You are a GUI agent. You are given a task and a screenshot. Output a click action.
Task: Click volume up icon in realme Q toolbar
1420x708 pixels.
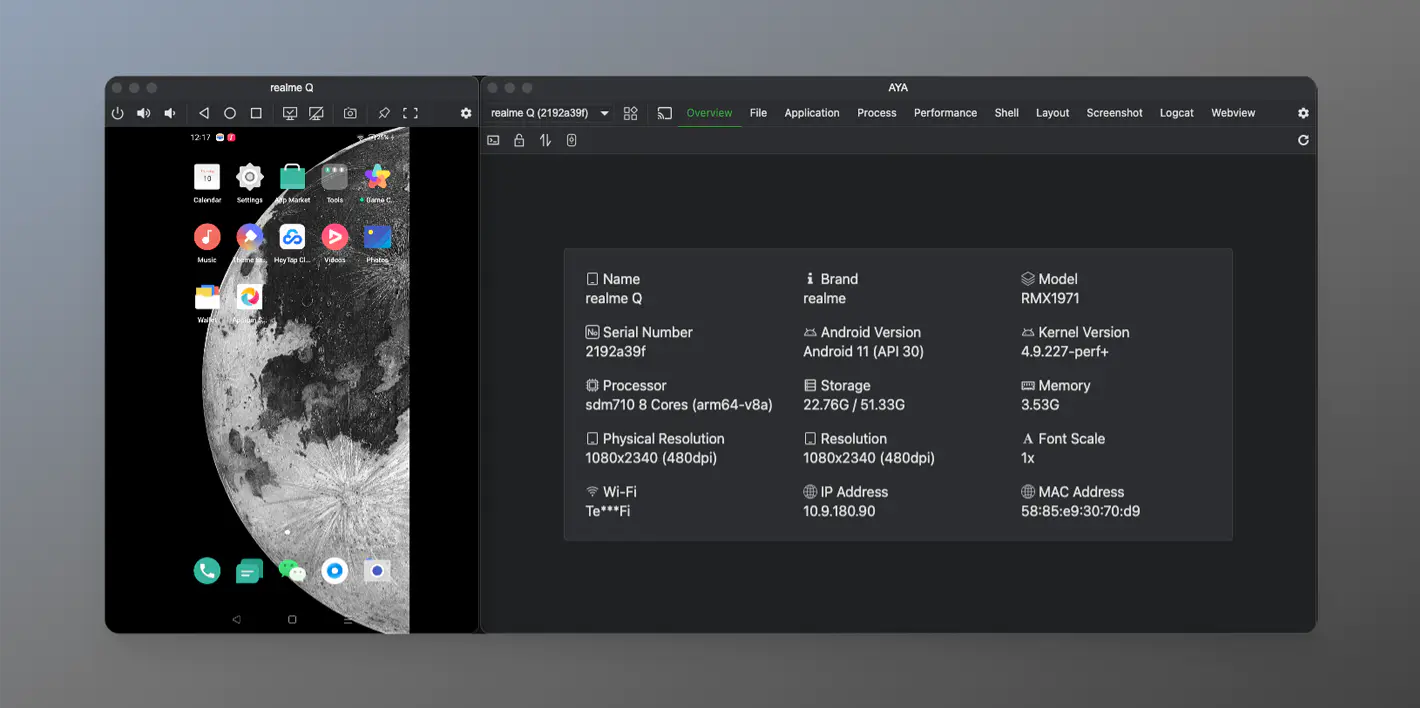144,114
